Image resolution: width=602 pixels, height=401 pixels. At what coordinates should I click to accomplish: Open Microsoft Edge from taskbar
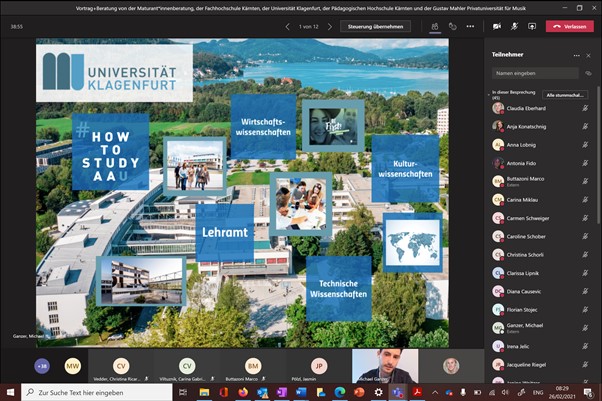point(340,392)
